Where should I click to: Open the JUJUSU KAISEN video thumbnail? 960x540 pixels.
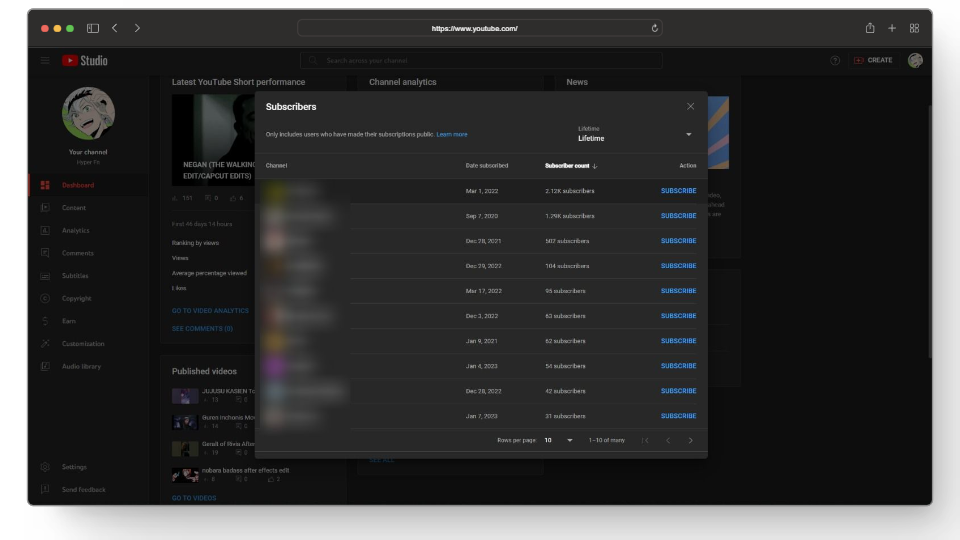point(185,396)
